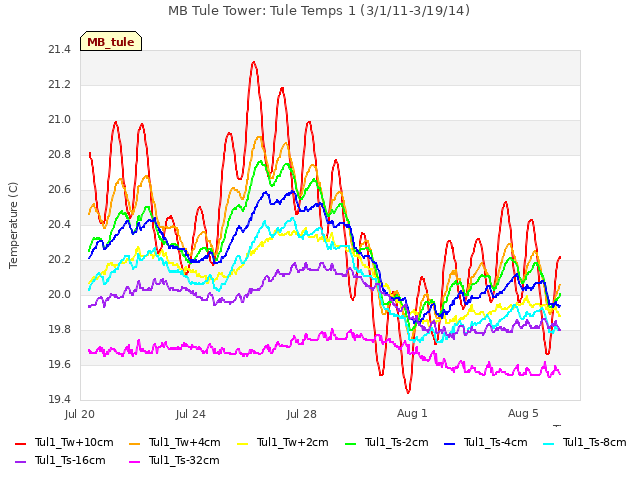This screenshot has height=480, width=640.
Task: Click the 20.2 y-axis tick label
Action: (x=59, y=260)
